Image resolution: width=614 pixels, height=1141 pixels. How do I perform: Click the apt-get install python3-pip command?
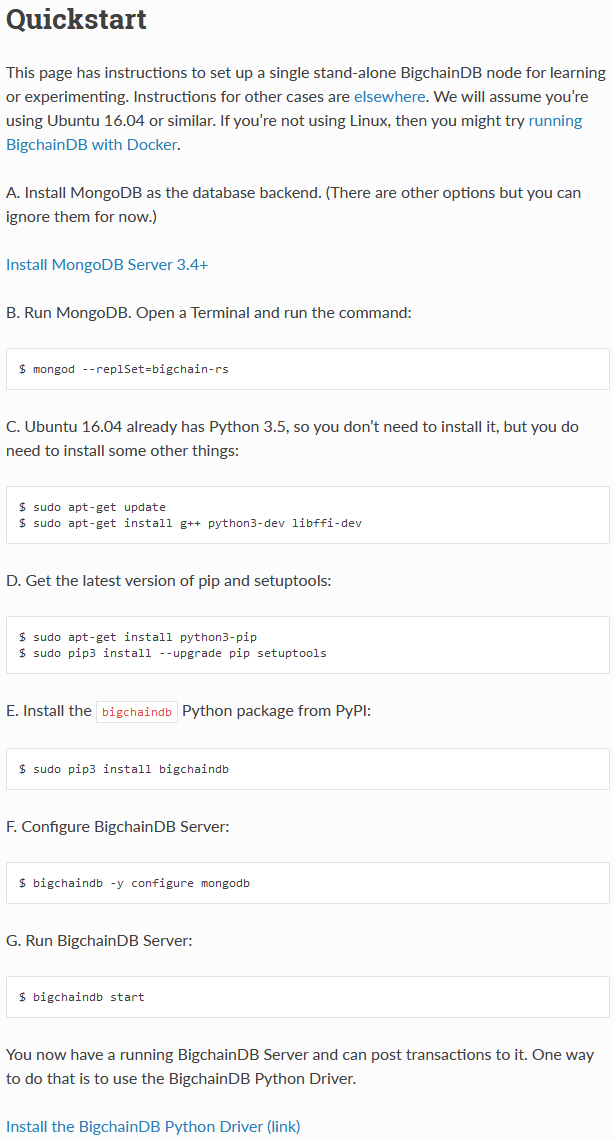click(x=138, y=637)
